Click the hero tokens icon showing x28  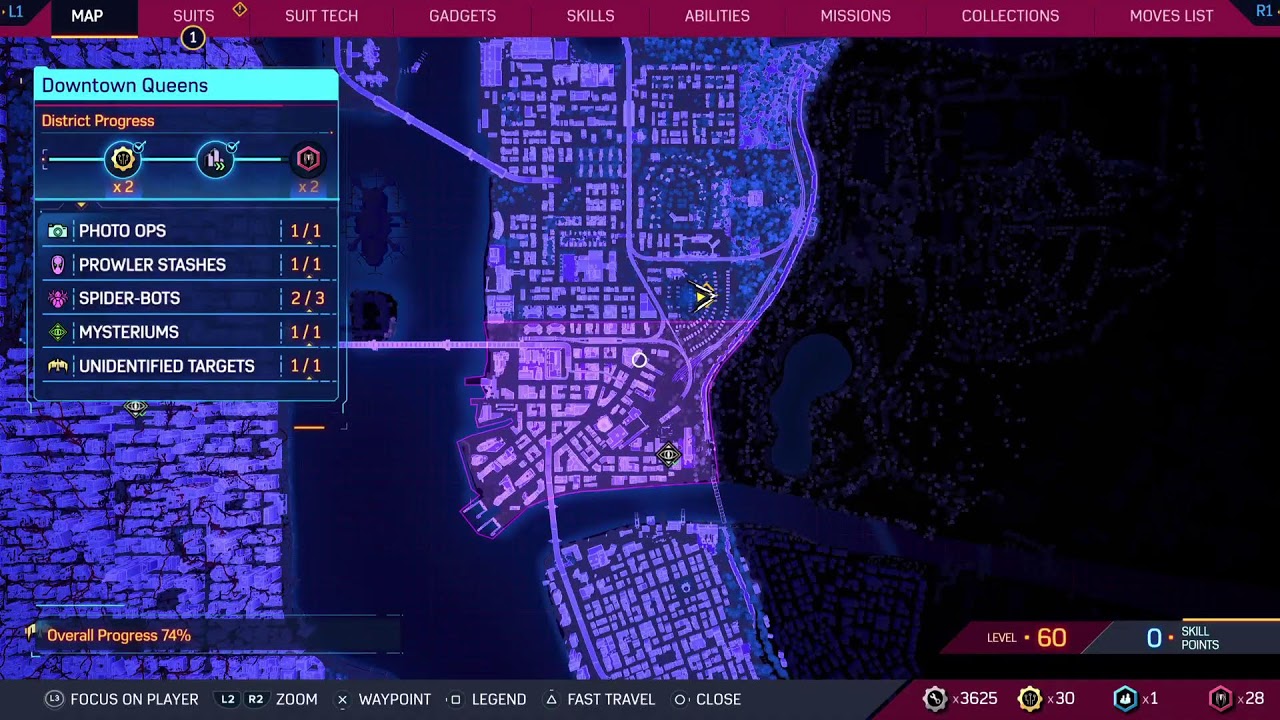(1220, 699)
